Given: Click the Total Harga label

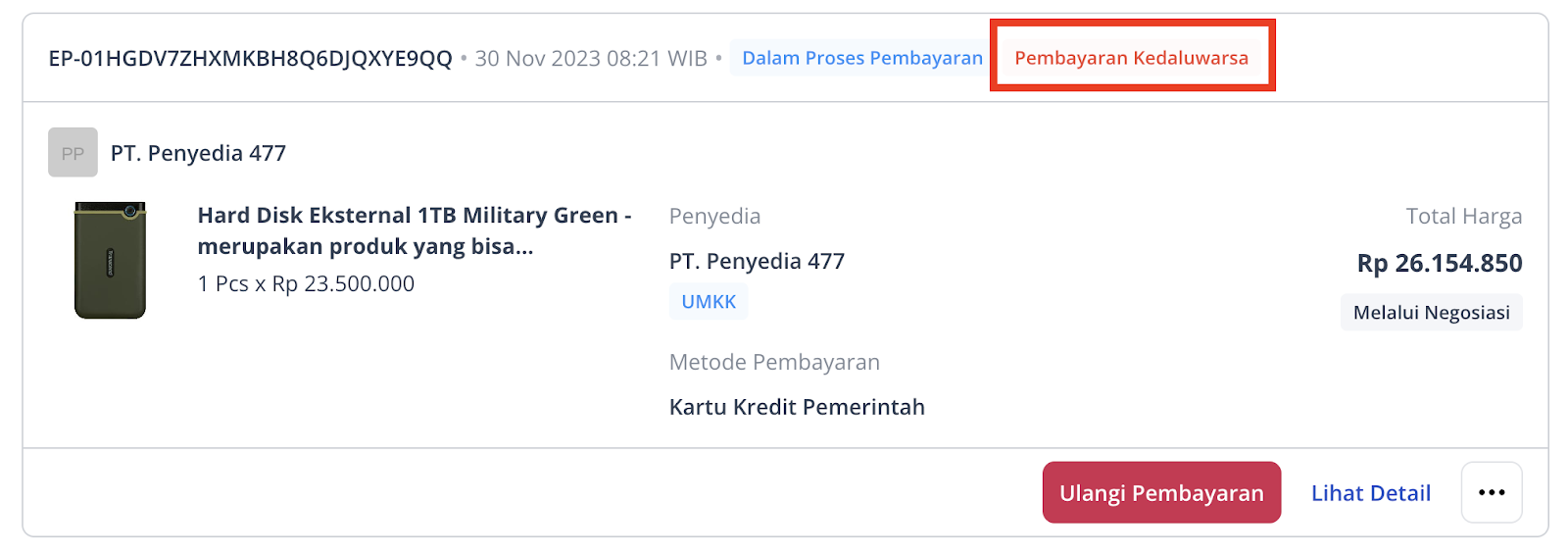Looking at the screenshot, I should pyautogui.click(x=1464, y=216).
